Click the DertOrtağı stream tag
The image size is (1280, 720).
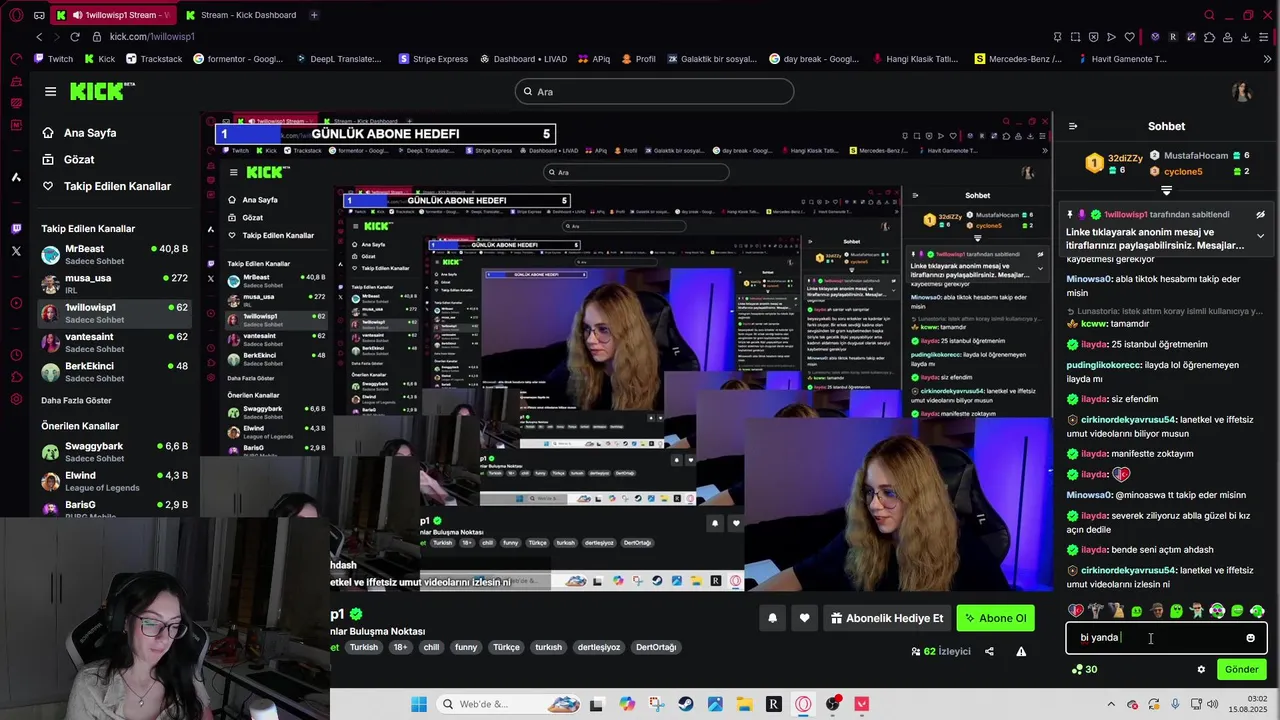[x=656, y=647]
